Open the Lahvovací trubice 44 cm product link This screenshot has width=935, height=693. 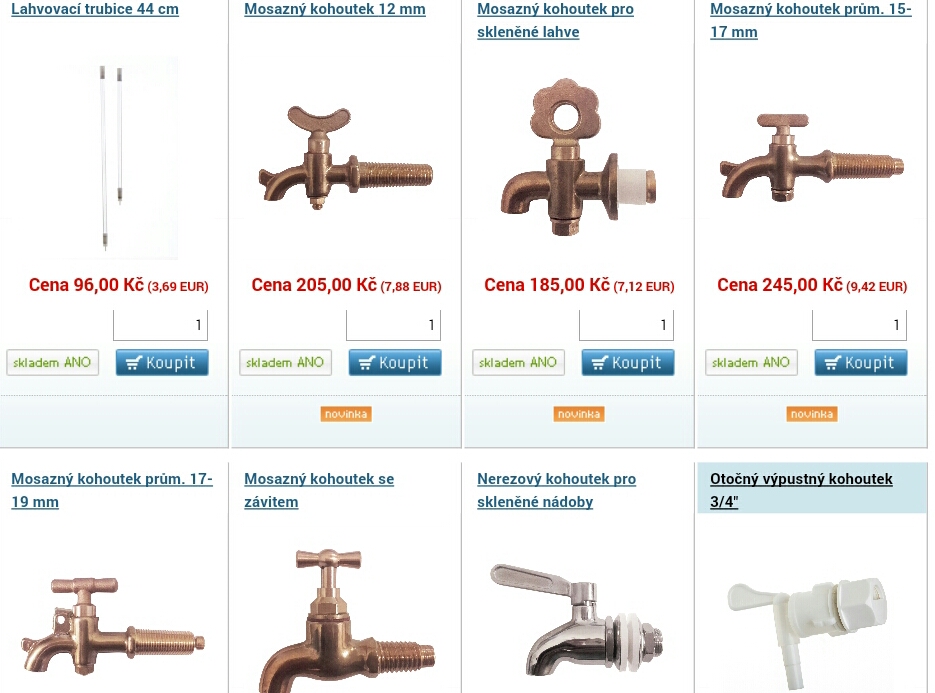pos(95,9)
